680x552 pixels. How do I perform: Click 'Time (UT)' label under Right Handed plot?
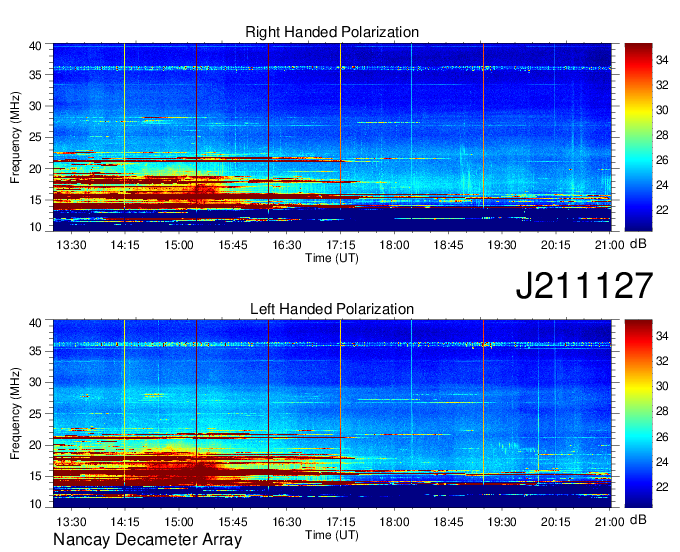pyautogui.click(x=332, y=258)
